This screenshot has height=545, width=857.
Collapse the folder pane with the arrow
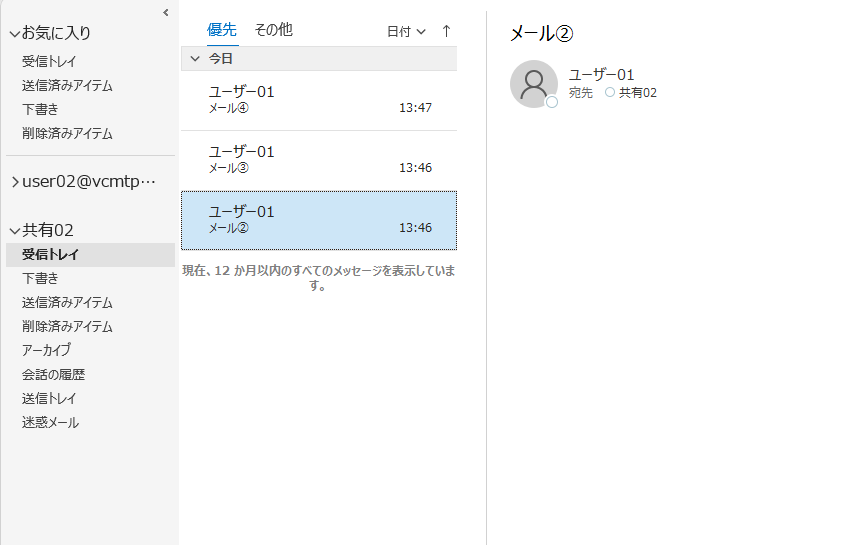pyautogui.click(x=166, y=13)
